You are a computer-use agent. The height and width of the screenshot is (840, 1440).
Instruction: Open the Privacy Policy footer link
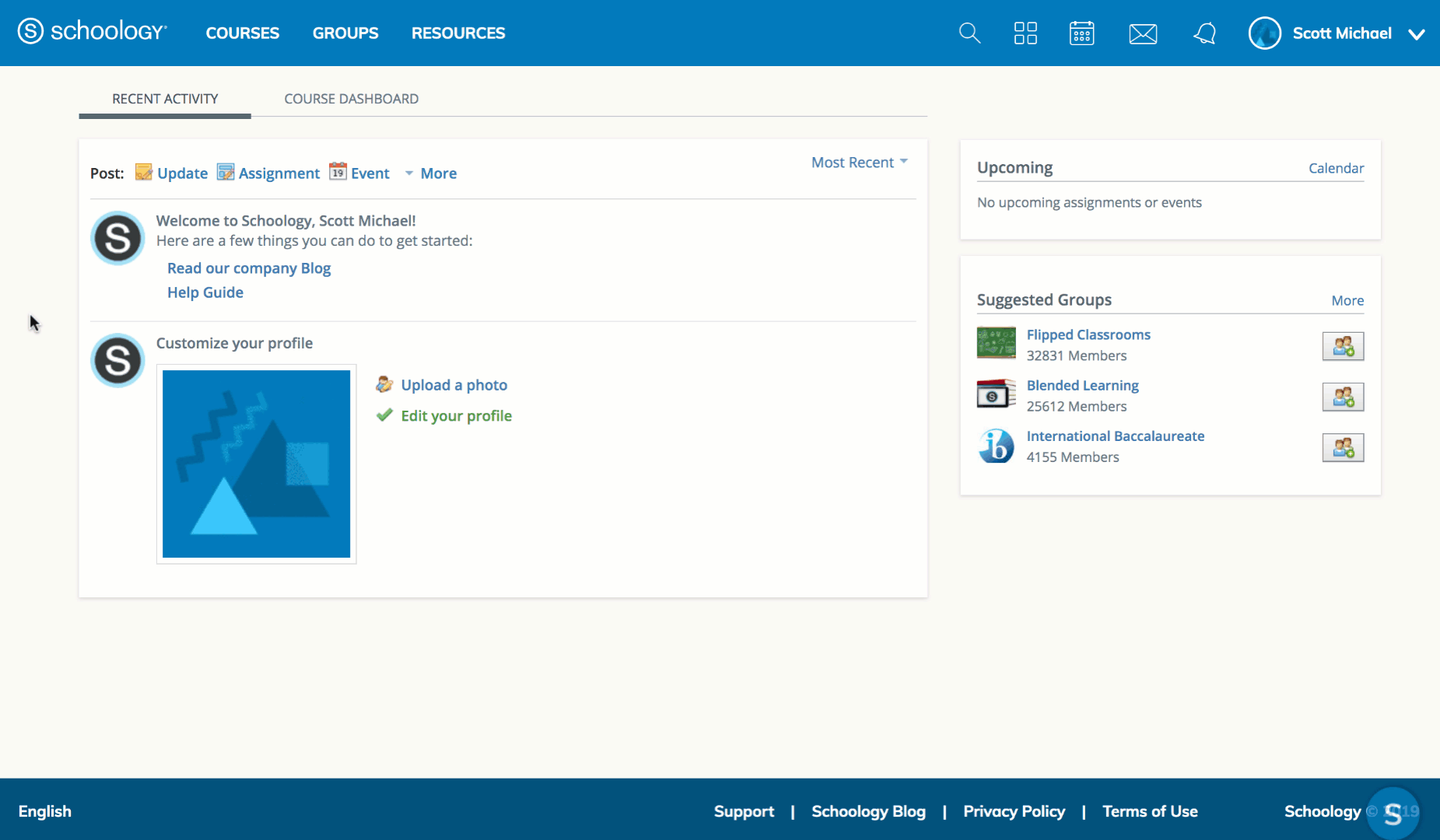pos(1014,811)
